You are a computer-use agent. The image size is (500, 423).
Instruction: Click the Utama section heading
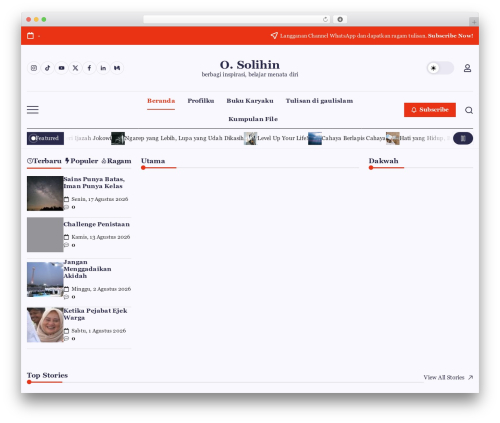(x=153, y=161)
